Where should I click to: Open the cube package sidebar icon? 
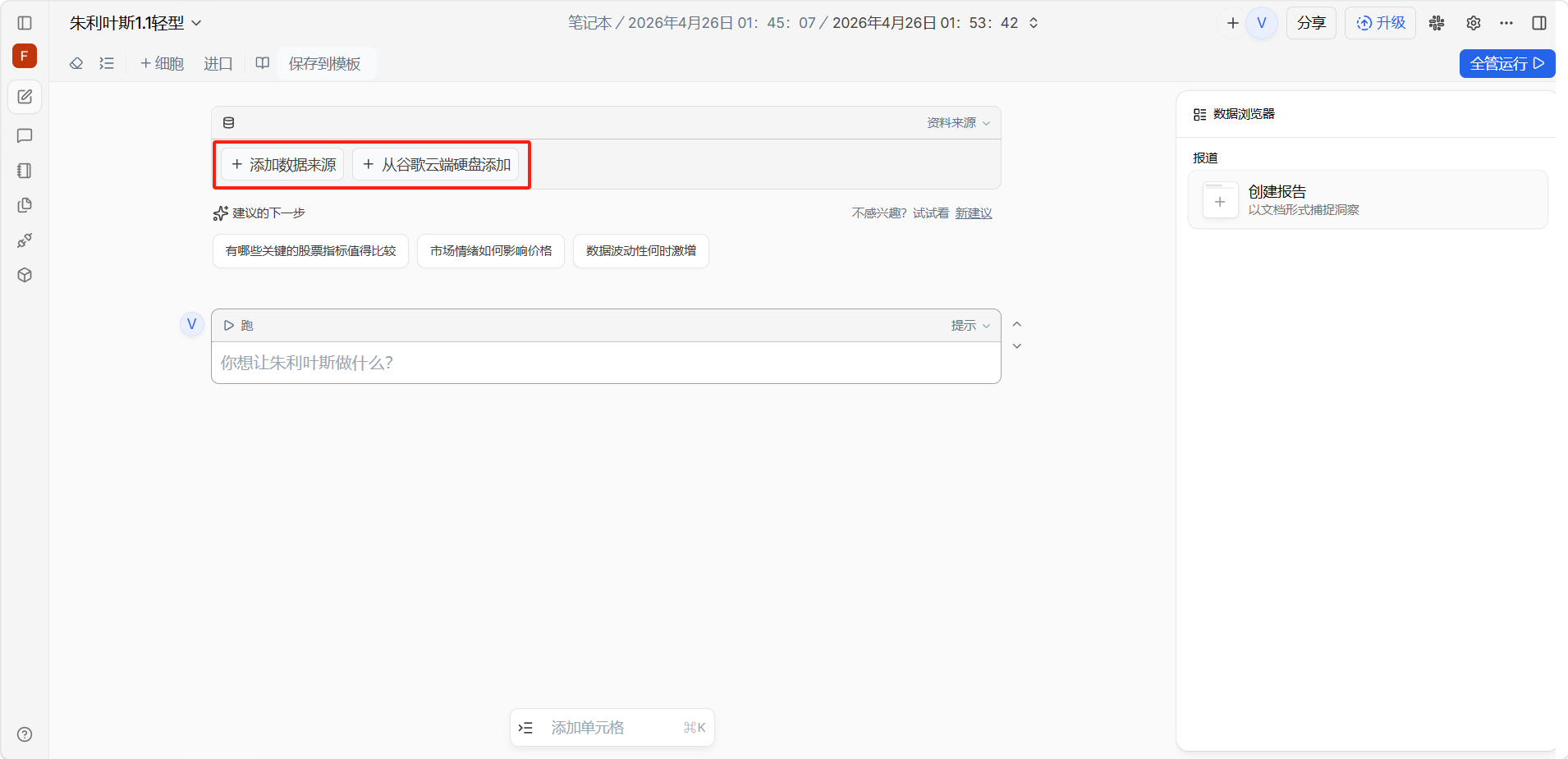25,275
